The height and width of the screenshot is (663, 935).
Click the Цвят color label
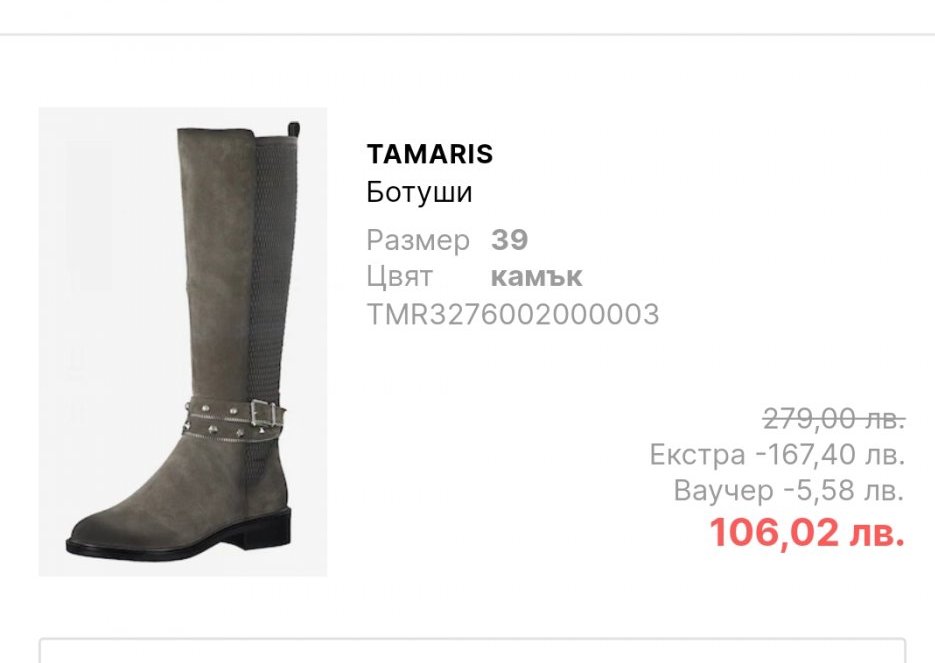[x=399, y=277]
